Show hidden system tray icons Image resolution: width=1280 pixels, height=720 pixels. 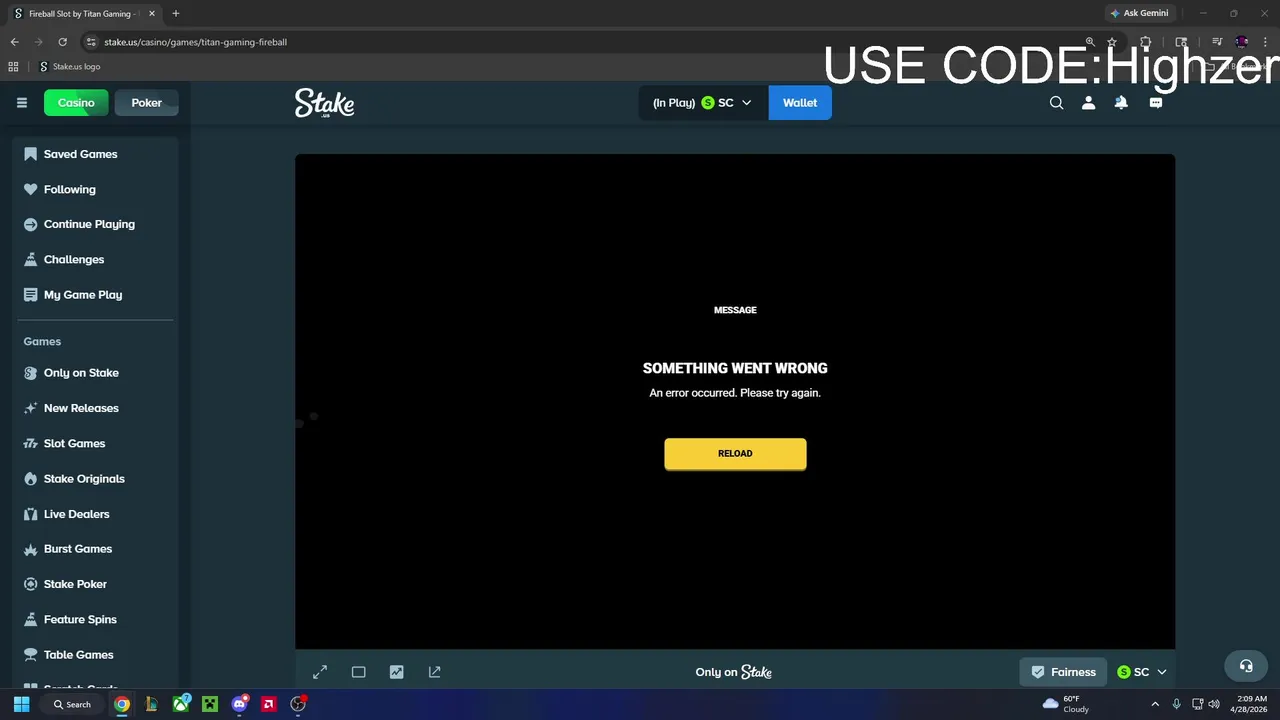1155,704
